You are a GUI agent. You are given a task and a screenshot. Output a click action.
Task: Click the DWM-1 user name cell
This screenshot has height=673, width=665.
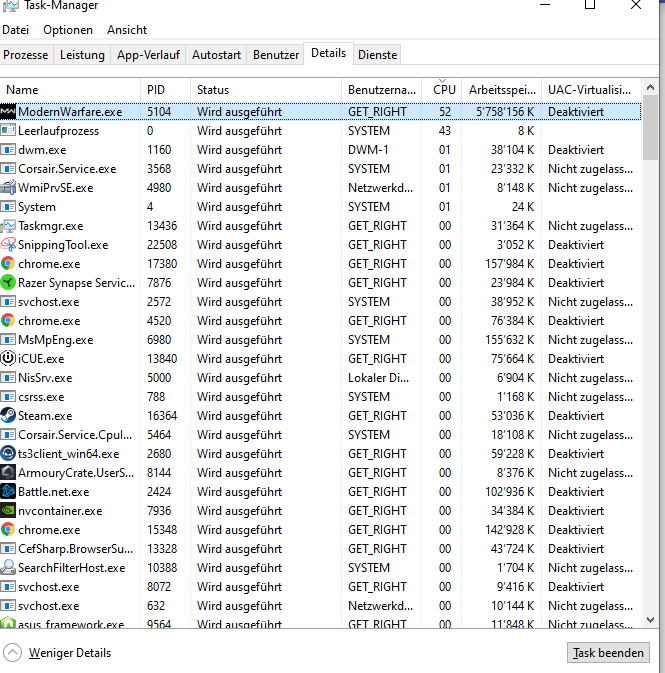click(368, 150)
